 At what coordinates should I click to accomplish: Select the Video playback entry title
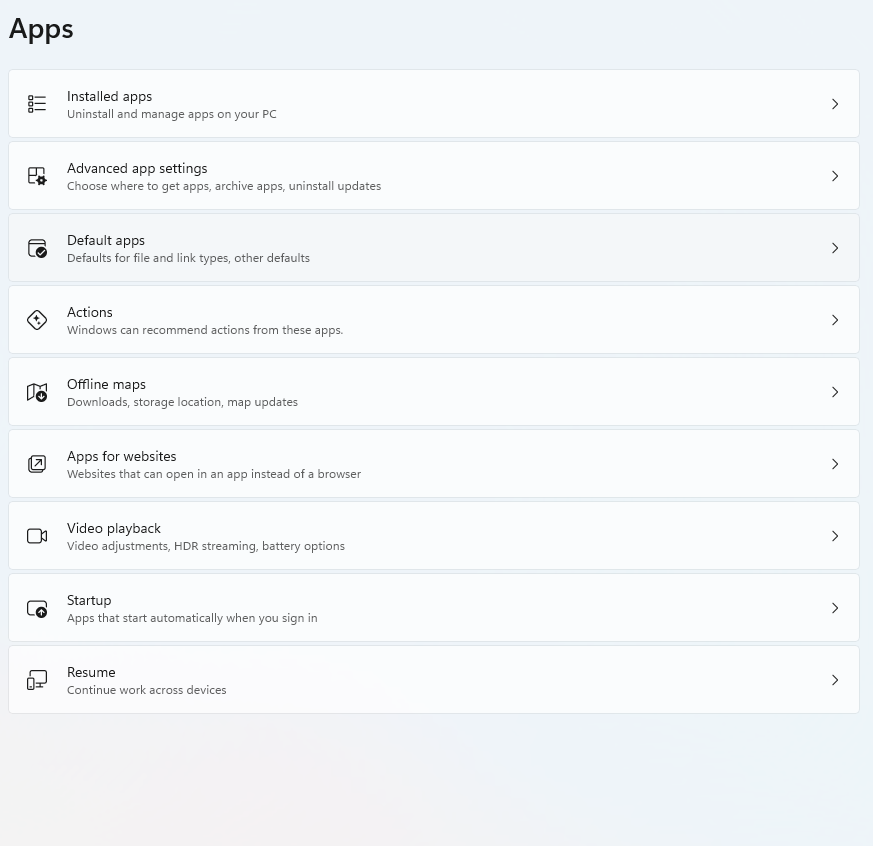[x=114, y=528]
